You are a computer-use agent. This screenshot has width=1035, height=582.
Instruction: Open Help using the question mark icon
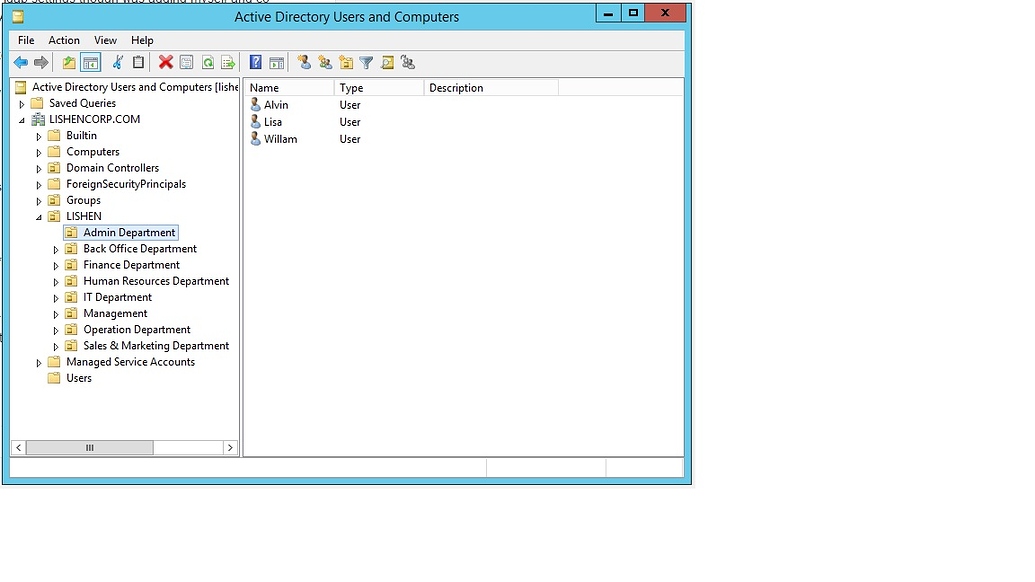(x=254, y=62)
